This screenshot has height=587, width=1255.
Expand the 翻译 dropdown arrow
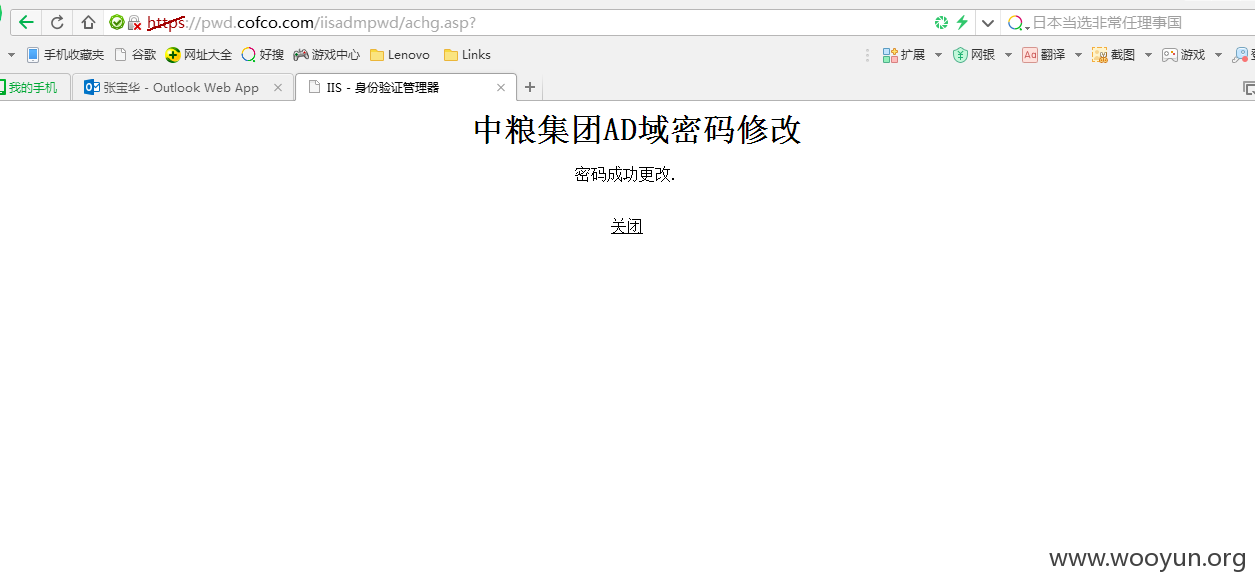[x=1078, y=55]
